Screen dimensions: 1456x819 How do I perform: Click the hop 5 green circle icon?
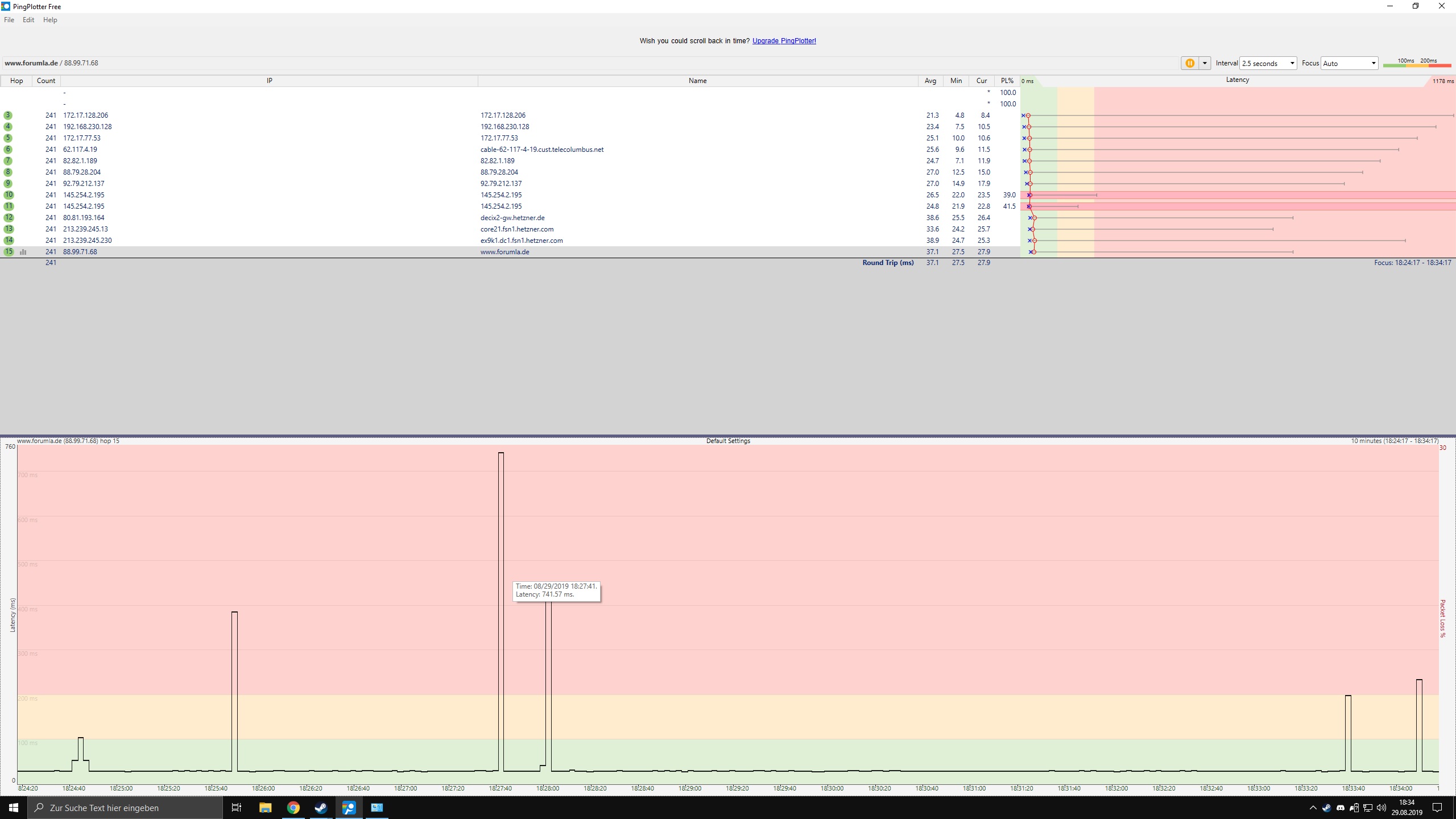pyautogui.click(x=8, y=138)
